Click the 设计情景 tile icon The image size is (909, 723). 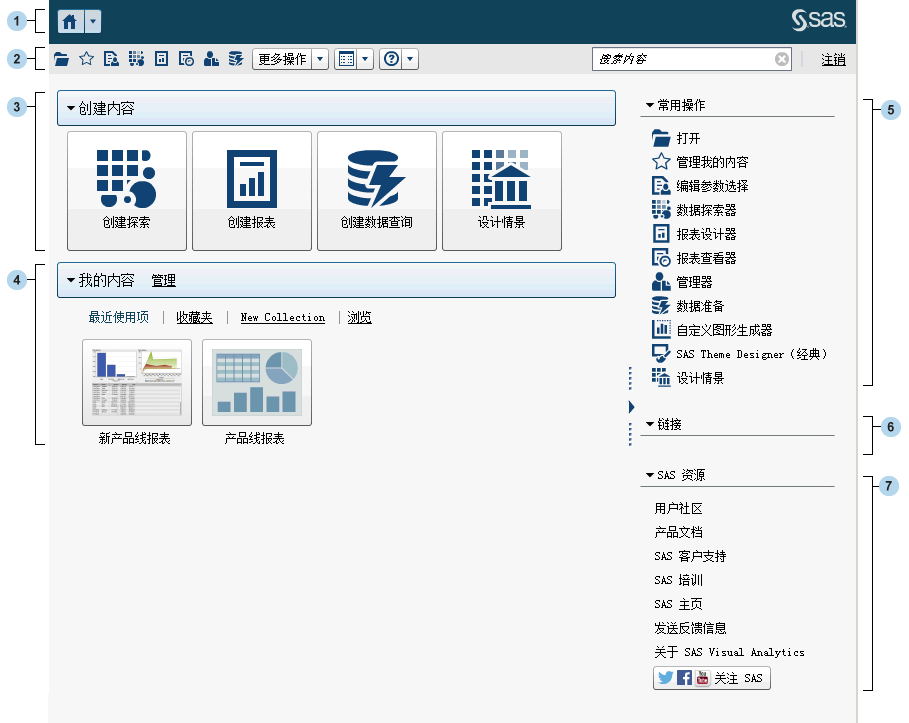pyautogui.click(x=501, y=179)
